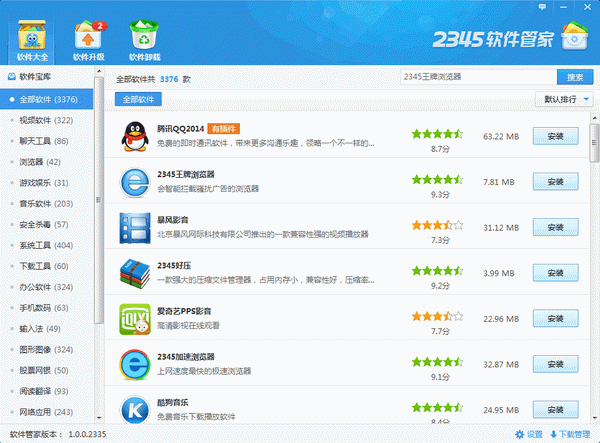The width and height of the screenshot is (600, 443).
Task: Select 图形图像 (324) category
Action: pyautogui.click(x=46, y=350)
